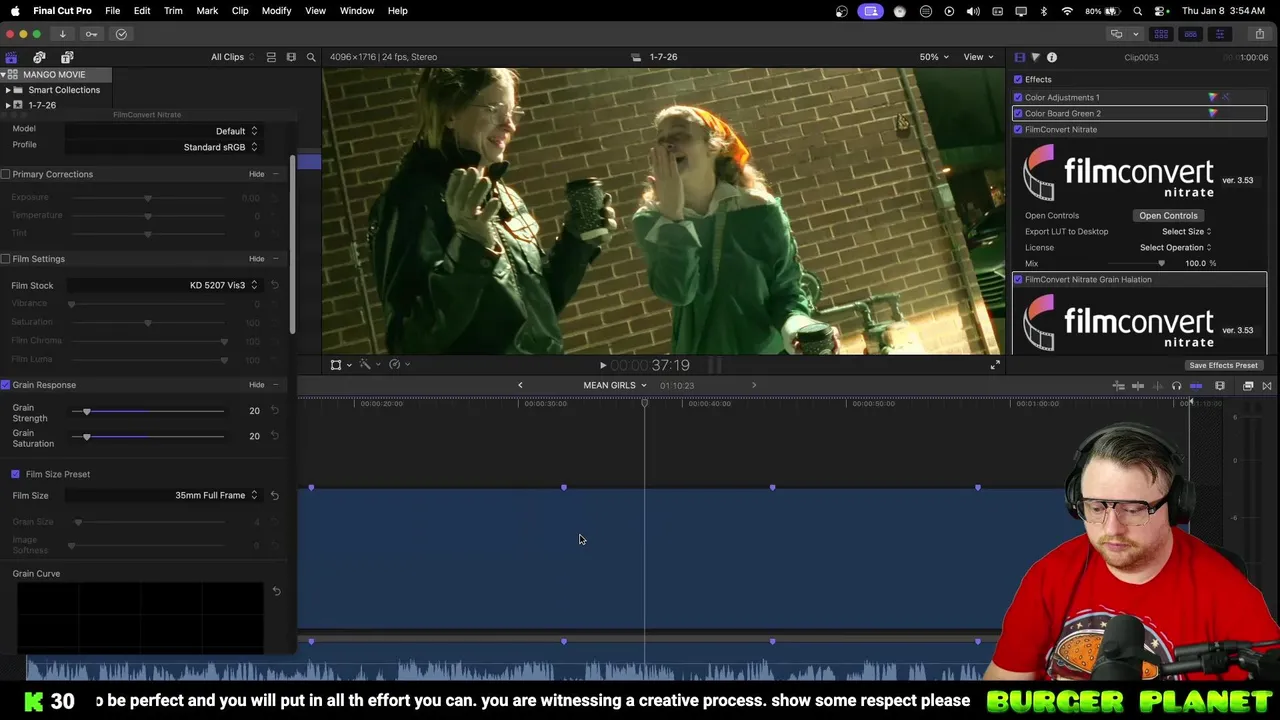The width and height of the screenshot is (1280, 720).
Task: Enable the Film Settings checkbox
Action: (x=6, y=259)
